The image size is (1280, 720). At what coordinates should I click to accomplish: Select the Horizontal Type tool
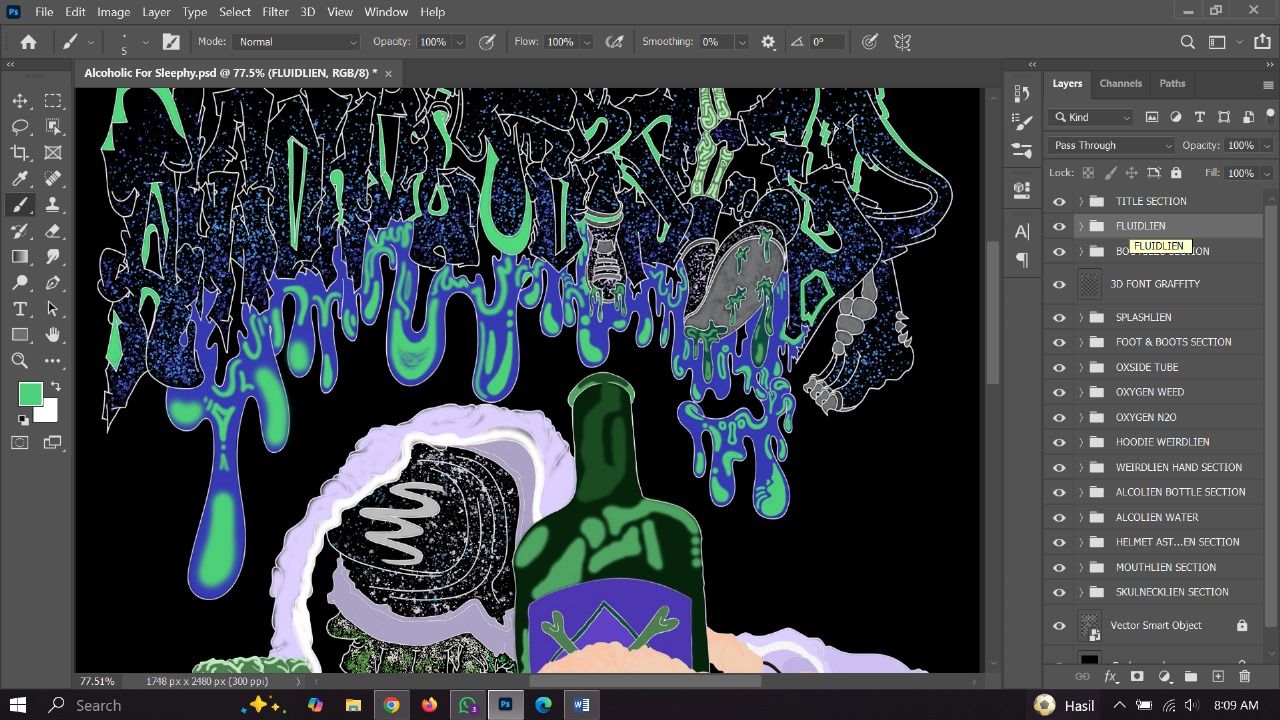point(20,308)
